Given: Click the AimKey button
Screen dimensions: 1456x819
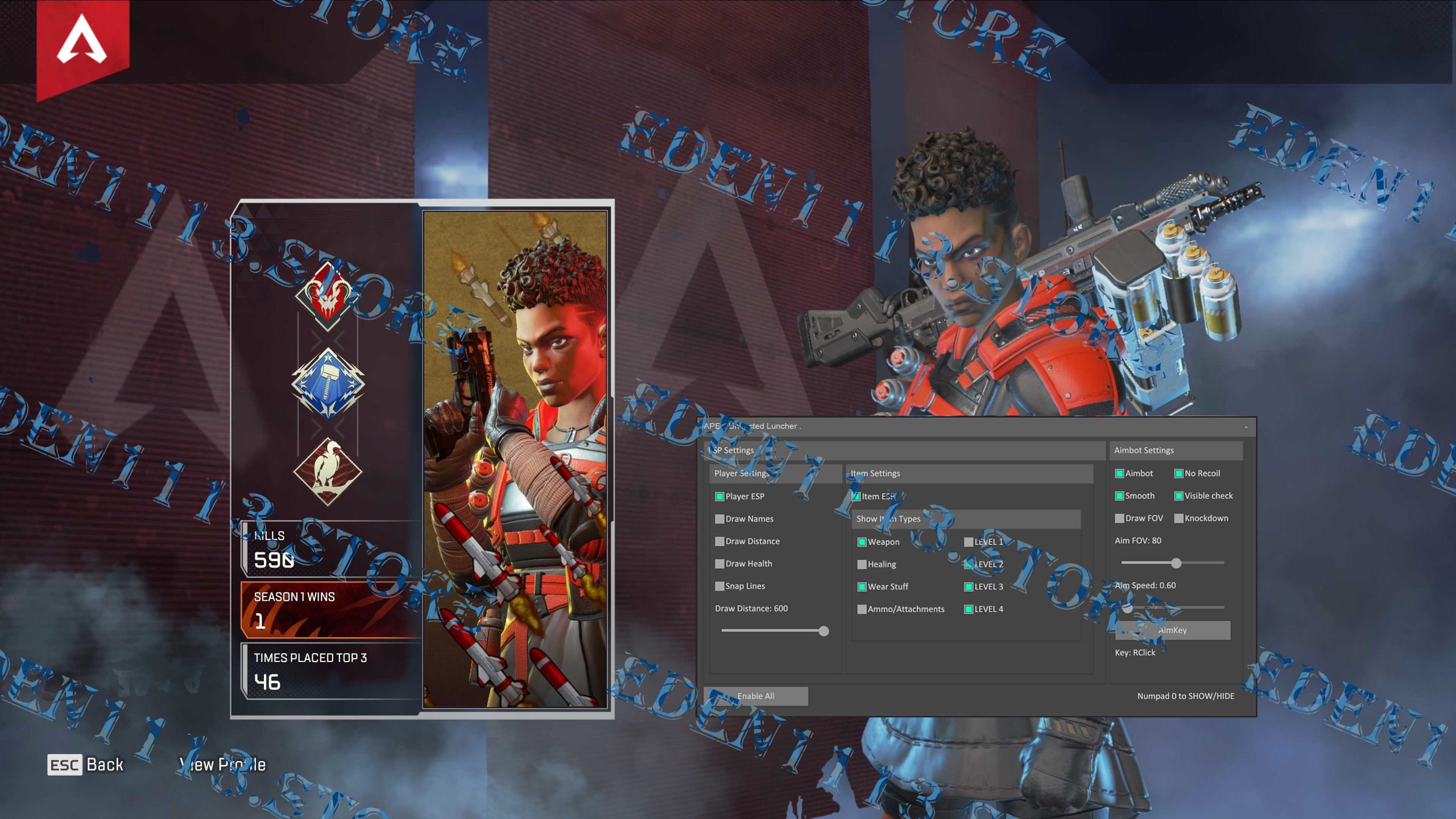Looking at the screenshot, I should coord(1172,630).
